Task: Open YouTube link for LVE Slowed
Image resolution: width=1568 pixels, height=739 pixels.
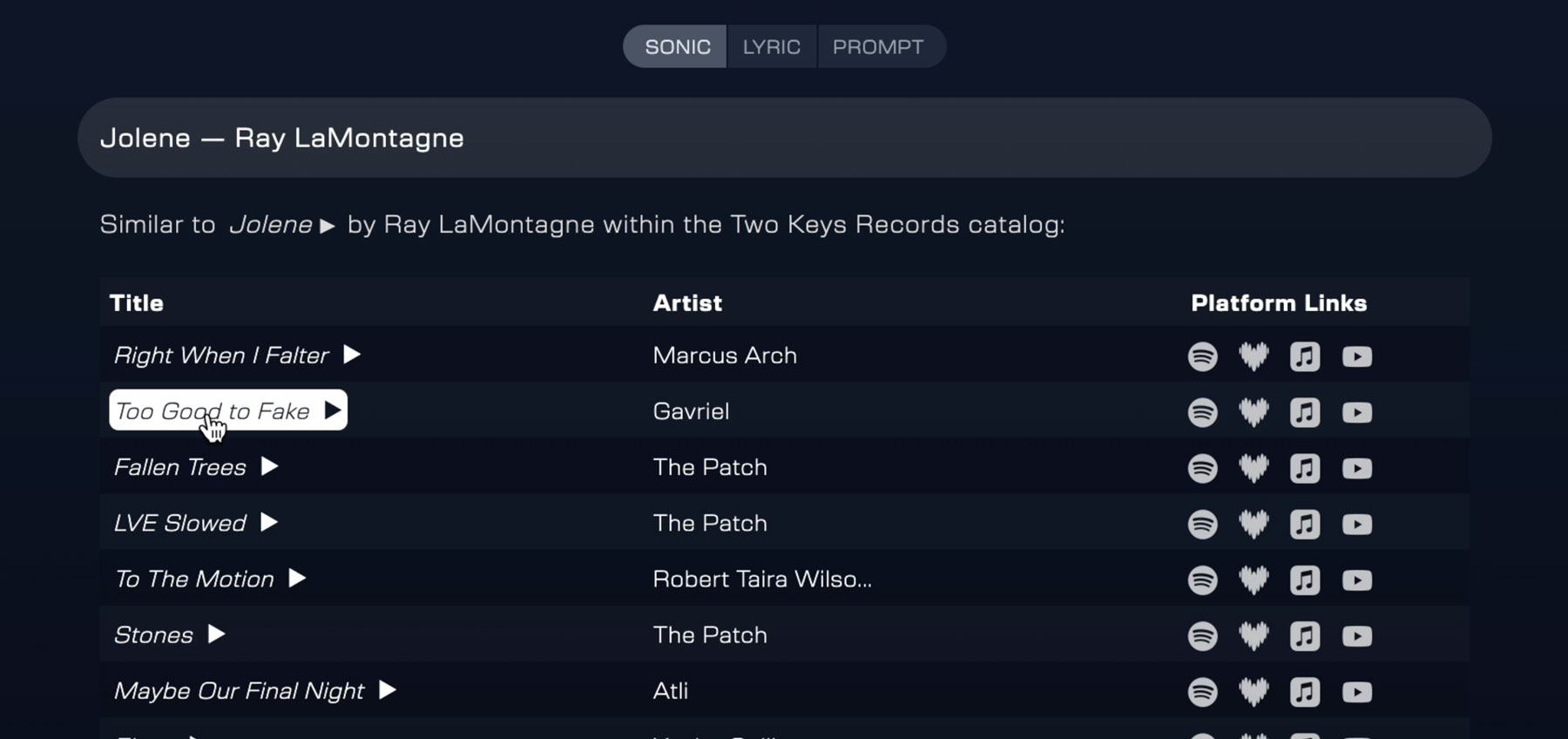Action: 1356,525
